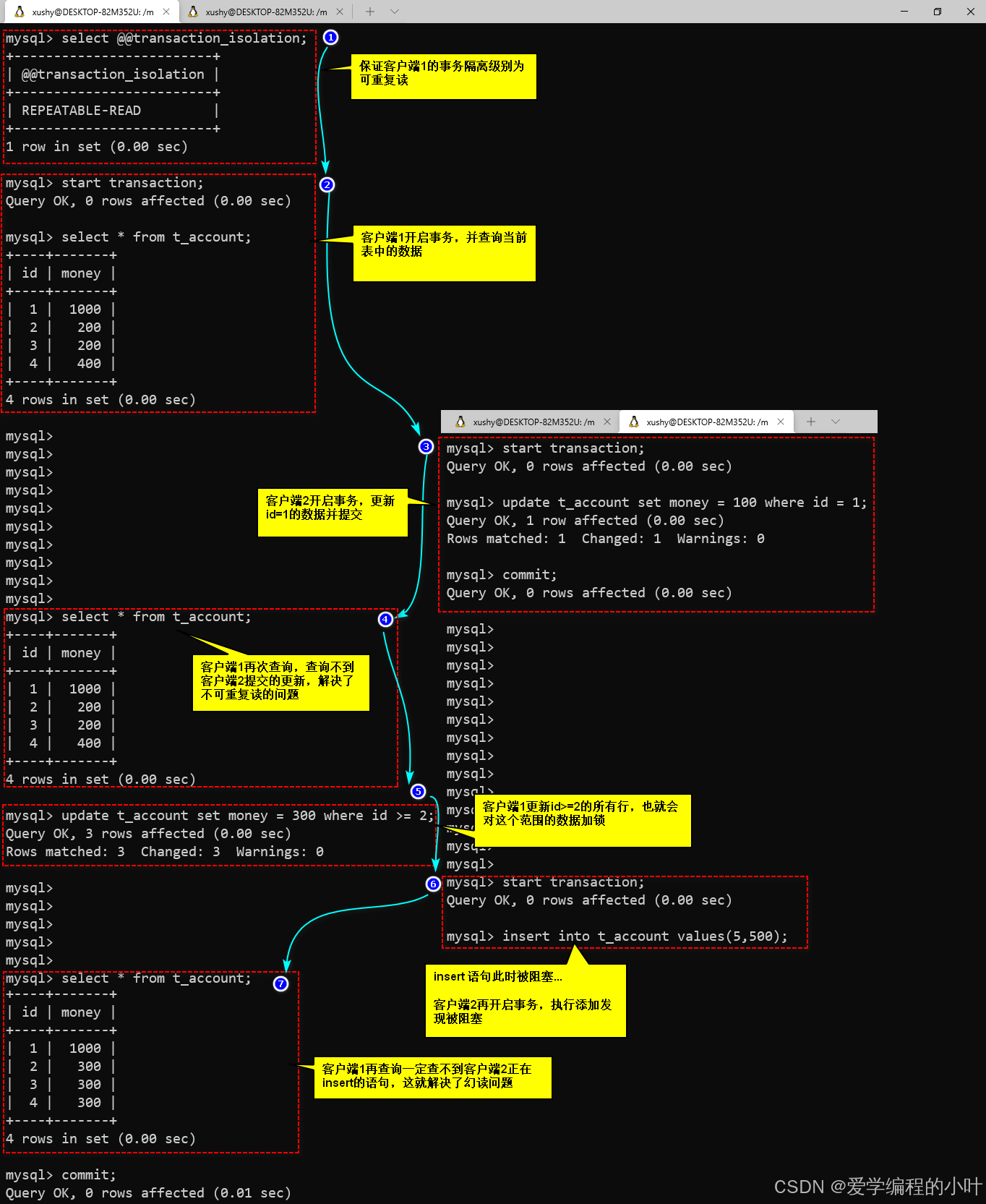Close the first tab in the top window
The width and height of the screenshot is (986, 1204).
click(x=166, y=12)
